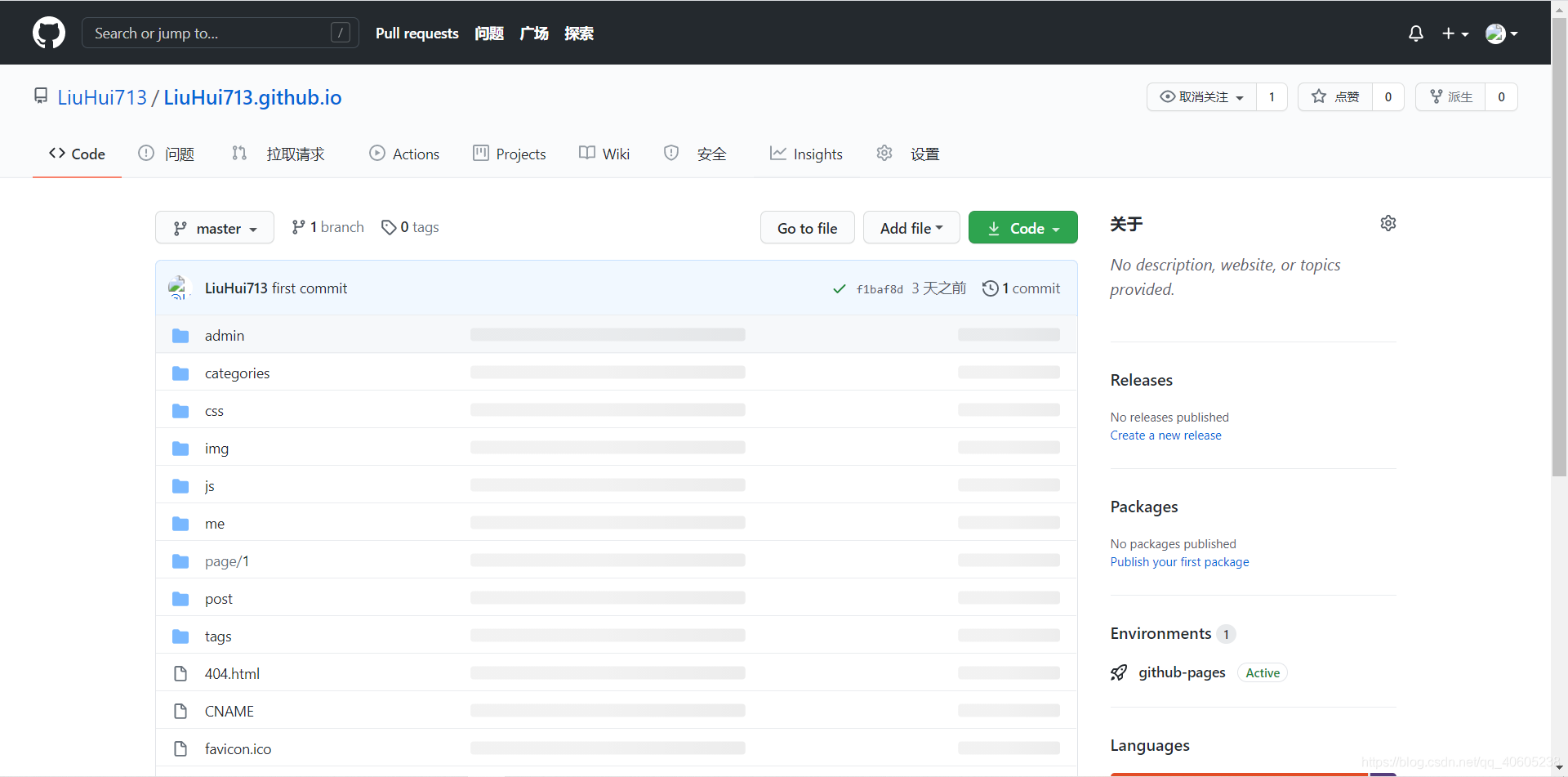Select the 问题 issues tab

[x=166, y=154]
